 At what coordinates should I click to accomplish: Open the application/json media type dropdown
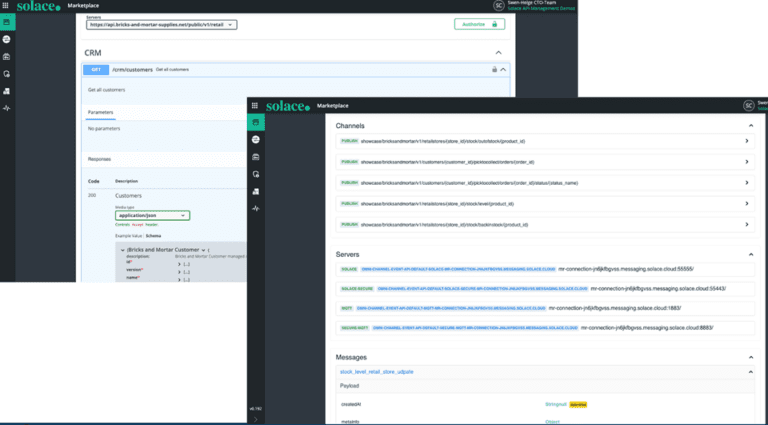[152, 215]
